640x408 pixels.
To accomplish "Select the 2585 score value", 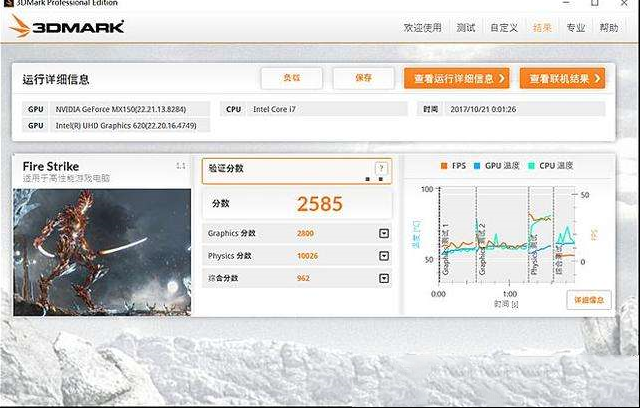I will (320, 204).
